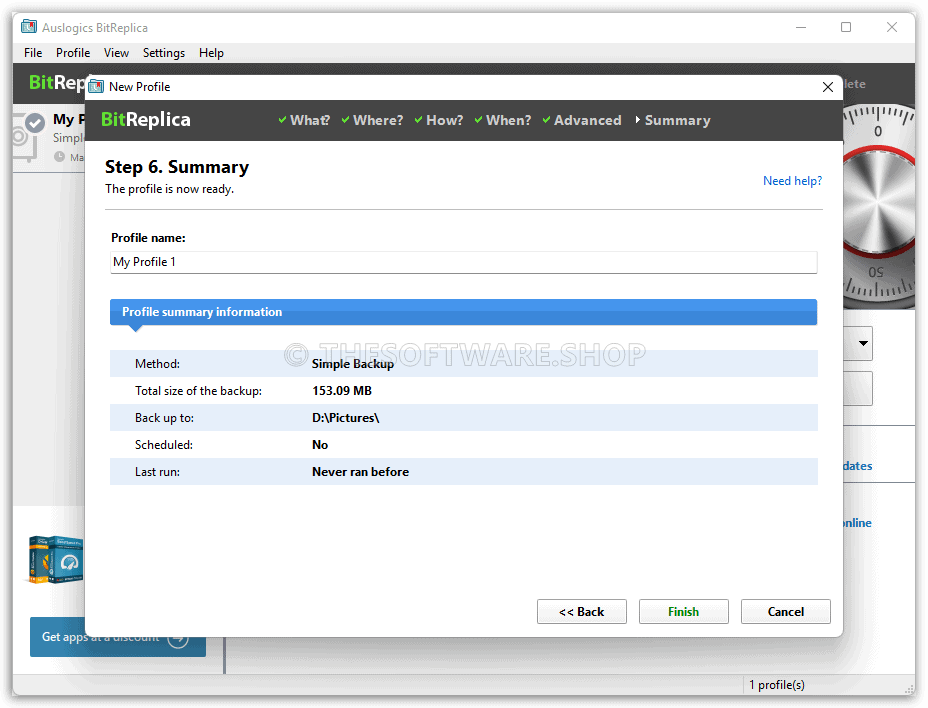Viewport: 928px width, 708px height.
Task: Click the checkmark icon on My Profile in main window
Action: pyautogui.click(x=36, y=123)
